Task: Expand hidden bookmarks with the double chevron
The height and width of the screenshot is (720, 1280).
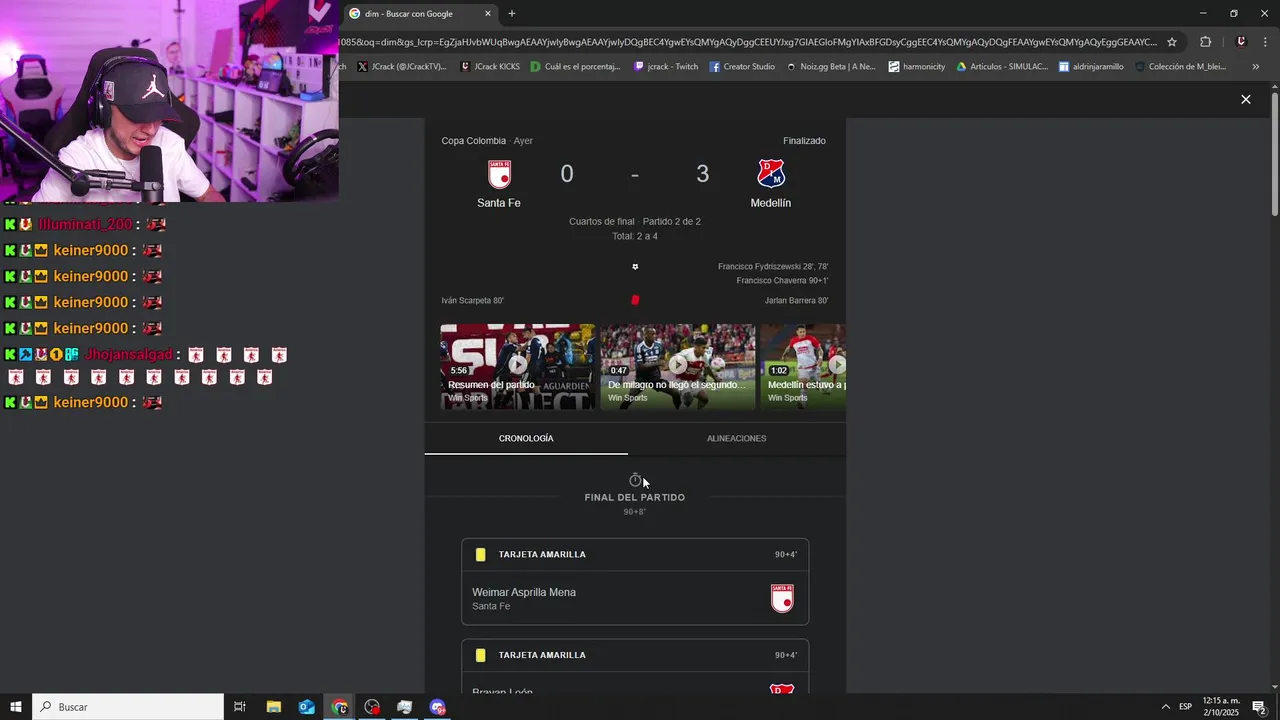Action: click(1256, 67)
